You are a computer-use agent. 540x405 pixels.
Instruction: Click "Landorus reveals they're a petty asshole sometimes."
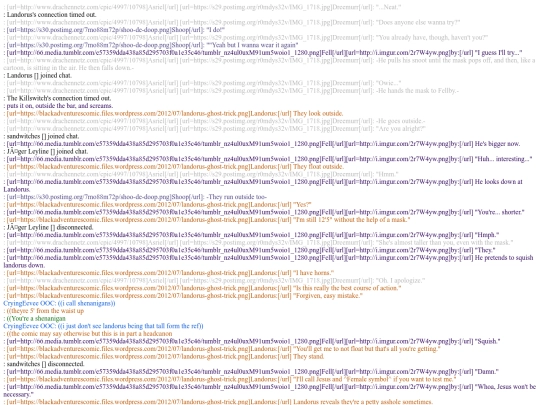[363, 402]
